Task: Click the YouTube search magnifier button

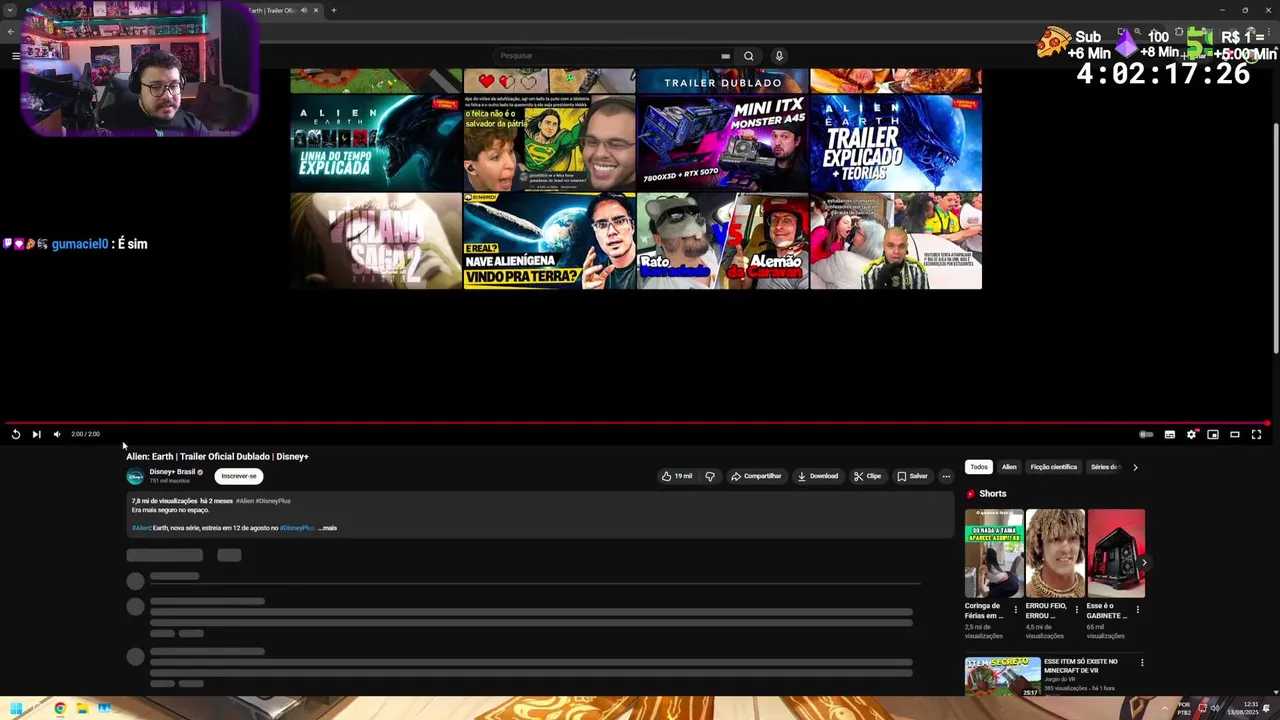Action: pyautogui.click(x=748, y=56)
